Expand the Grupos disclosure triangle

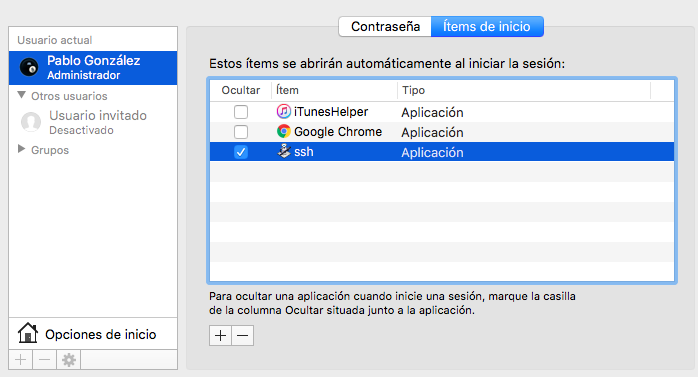tap(21, 149)
